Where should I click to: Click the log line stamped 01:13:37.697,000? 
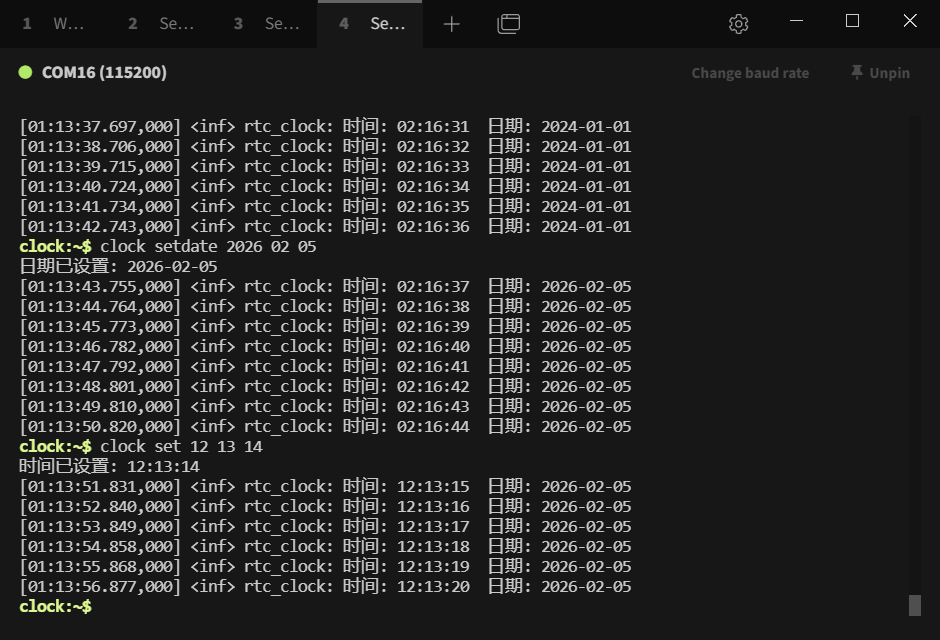click(x=325, y=126)
